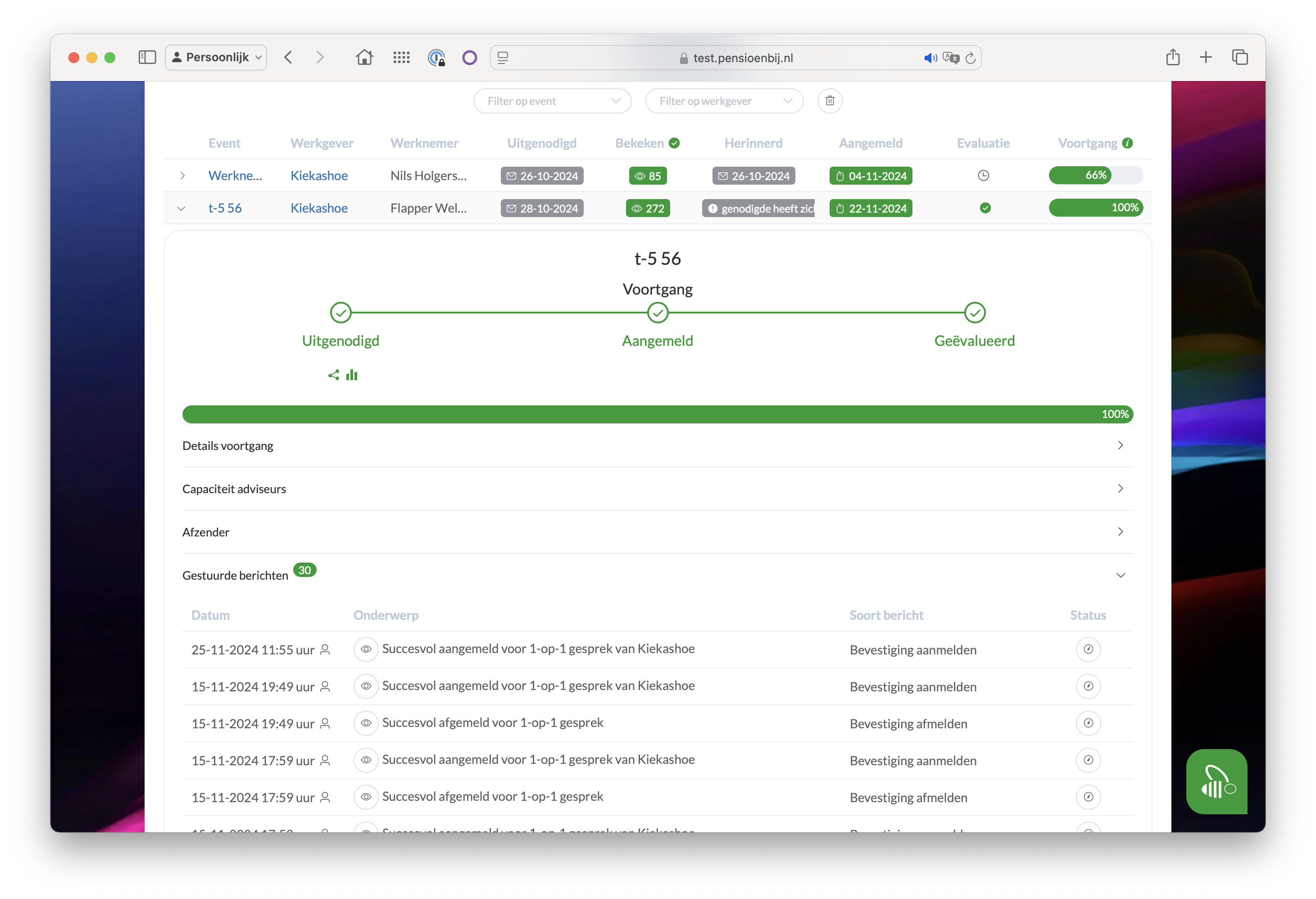Image resolution: width=1316 pixels, height=899 pixels.
Task: Open the 'Filter op werkgever' dropdown
Action: (724, 101)
